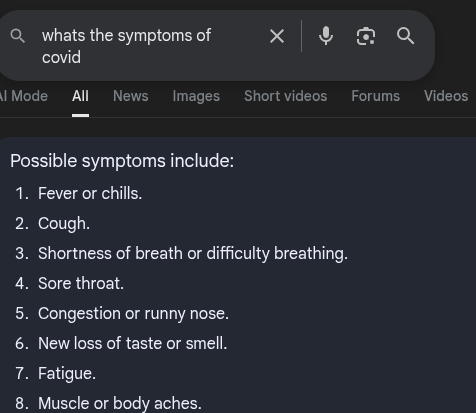Click the left magnifying glass icon

[17, 36]
